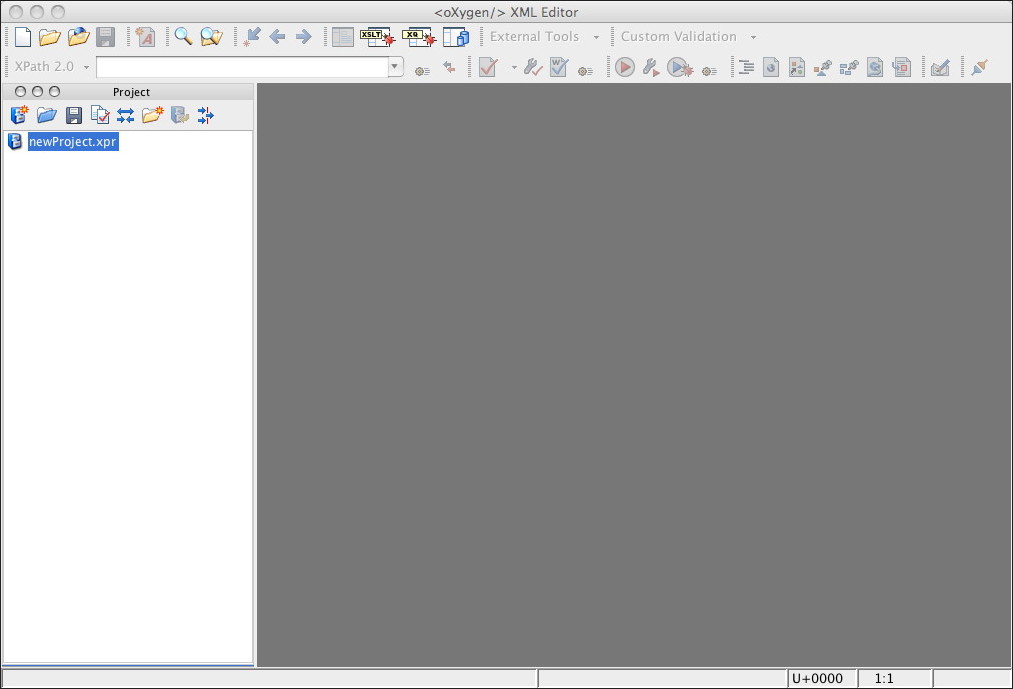Go back with the left arrow icon

click(277, 37)
